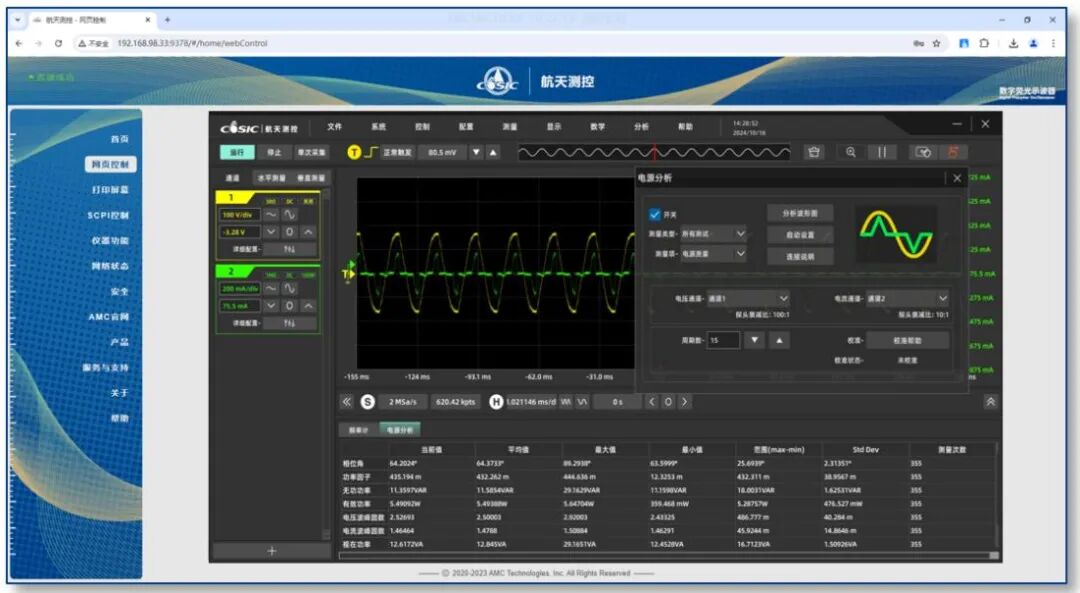The height and width of the screenshot is (593, 1080).
Task: Click the results table horizontal scrollbar
Action: click(668, 555)
